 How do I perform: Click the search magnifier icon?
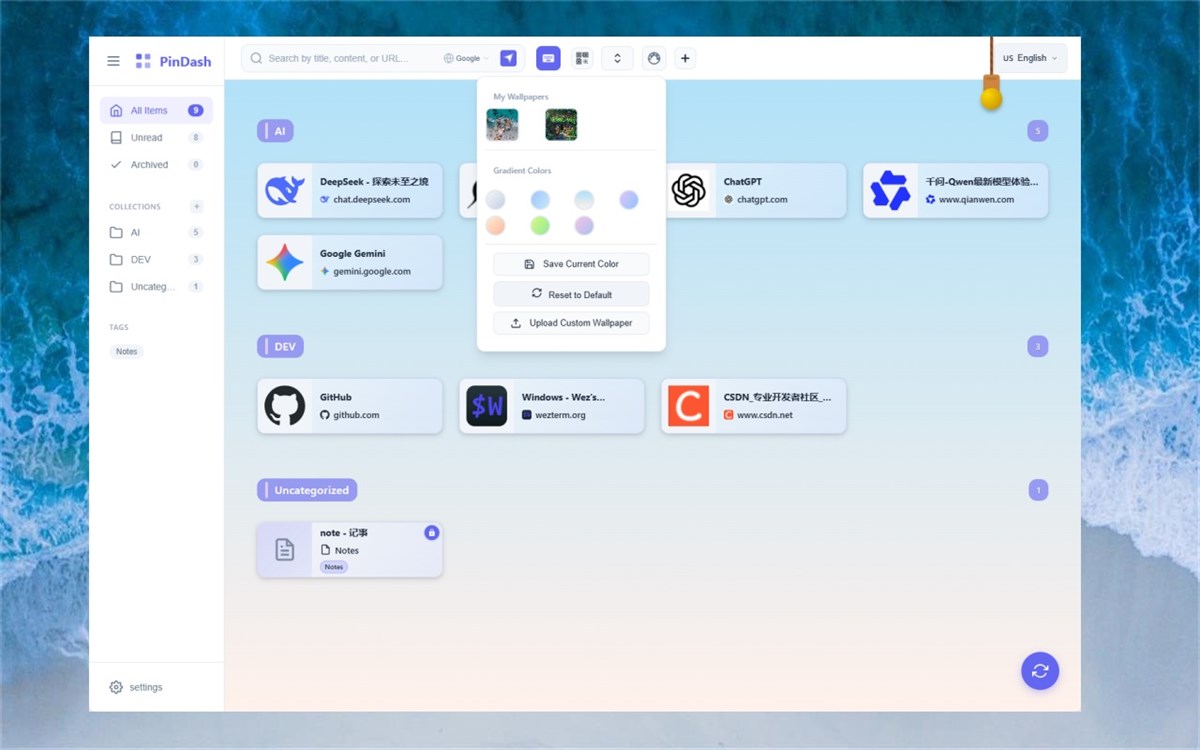click(x=257, y=58)
